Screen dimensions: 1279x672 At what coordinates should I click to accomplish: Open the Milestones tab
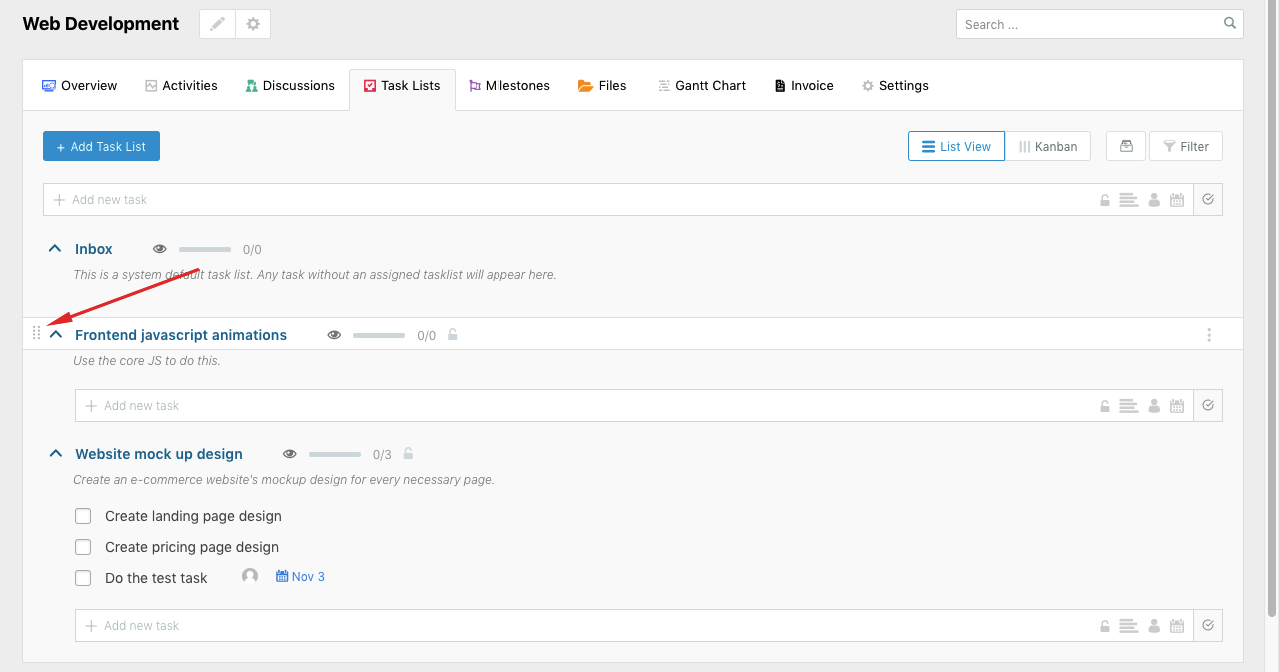coord(509,85)
